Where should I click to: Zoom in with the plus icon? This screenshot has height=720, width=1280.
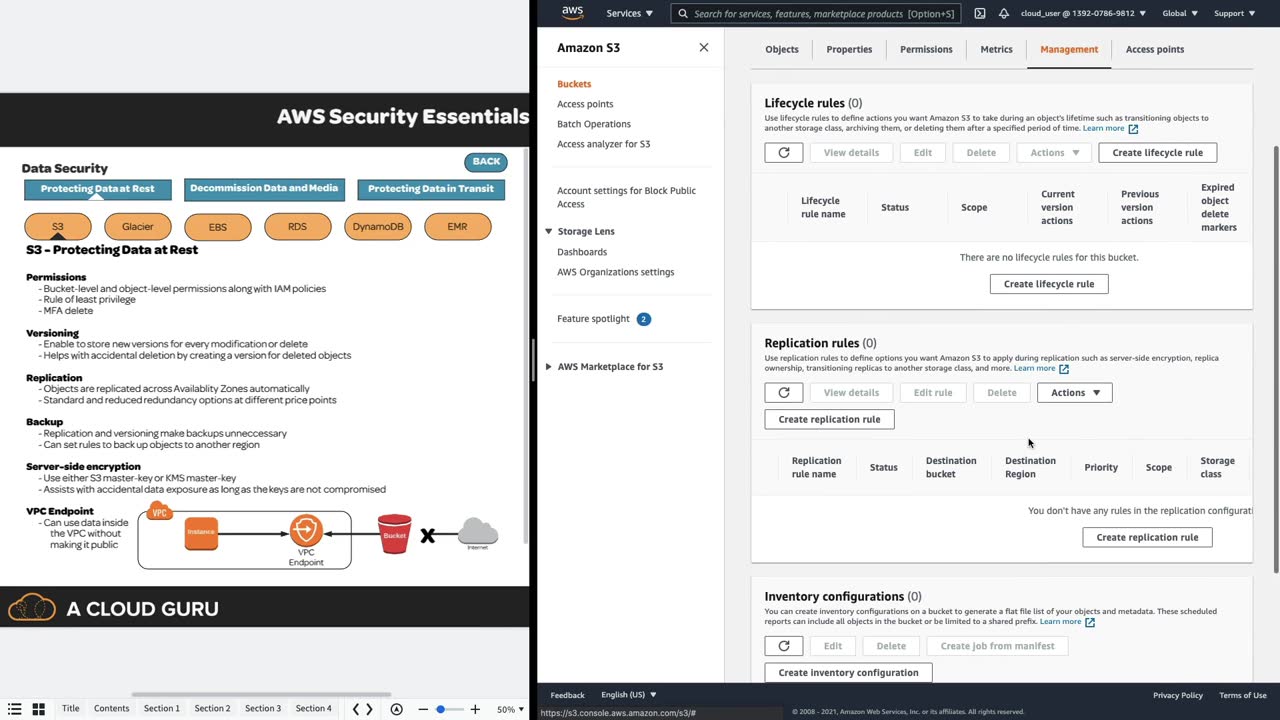point(475,709)
